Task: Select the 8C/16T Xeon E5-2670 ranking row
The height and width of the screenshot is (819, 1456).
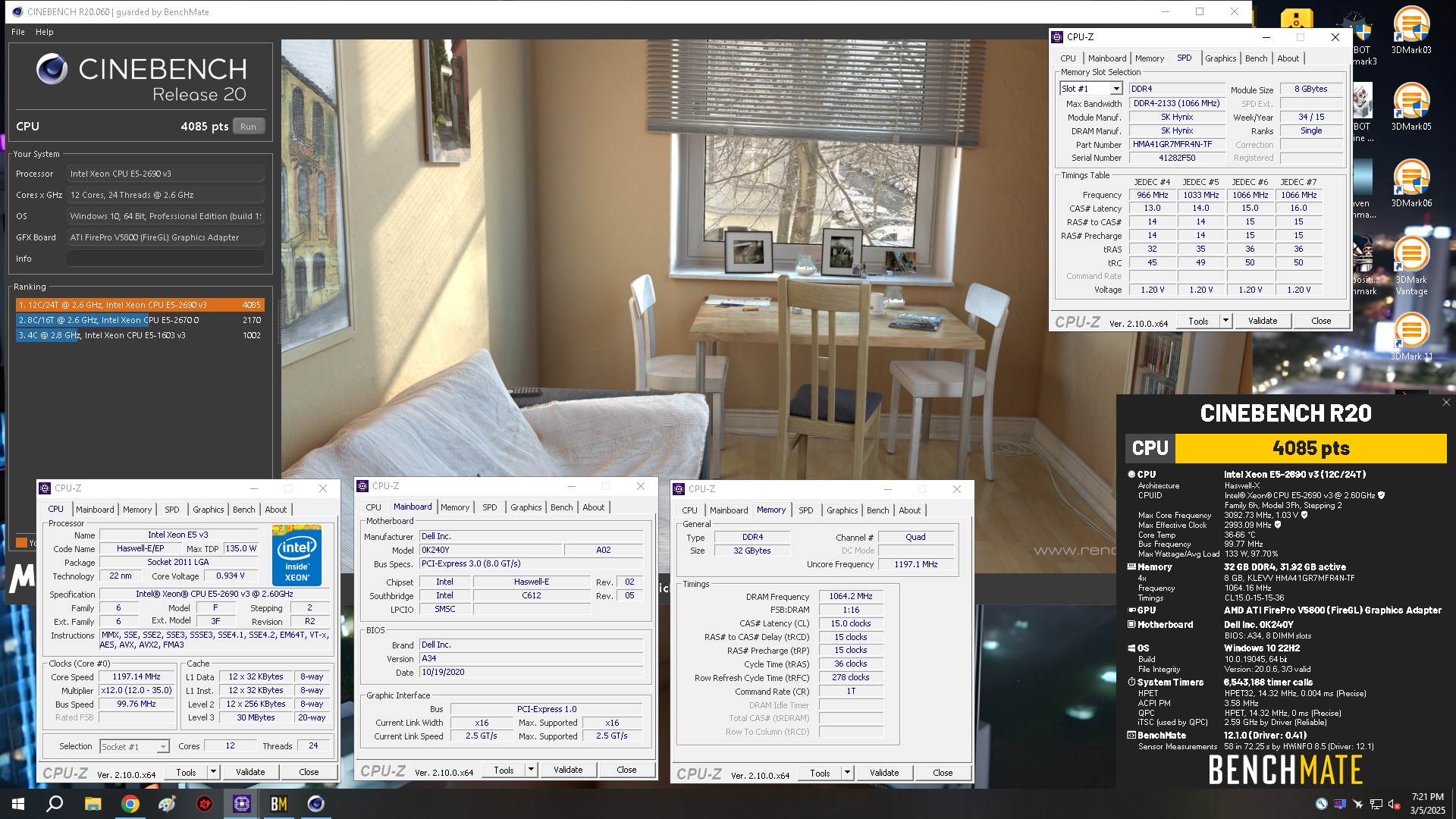Action: [x=140, y=320]
